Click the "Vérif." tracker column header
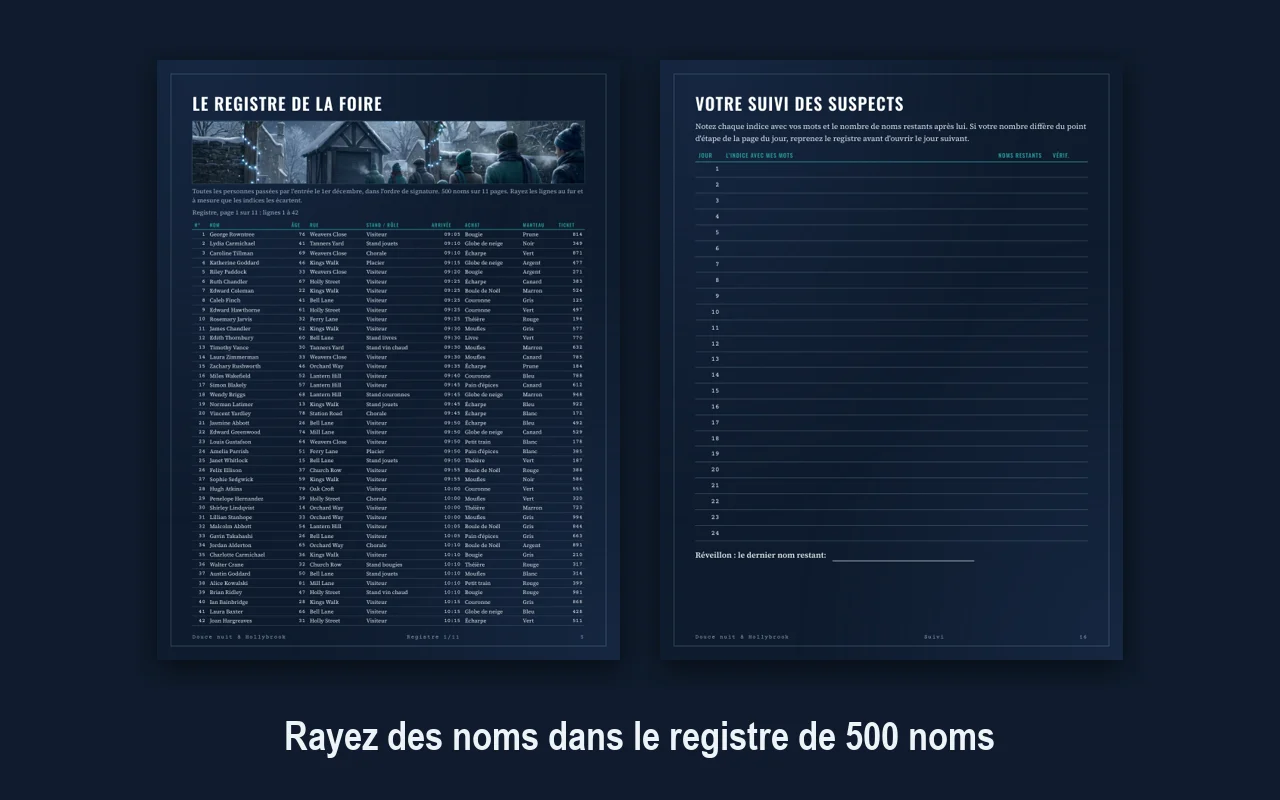The image size is (1280, 800). point(1061,156)
